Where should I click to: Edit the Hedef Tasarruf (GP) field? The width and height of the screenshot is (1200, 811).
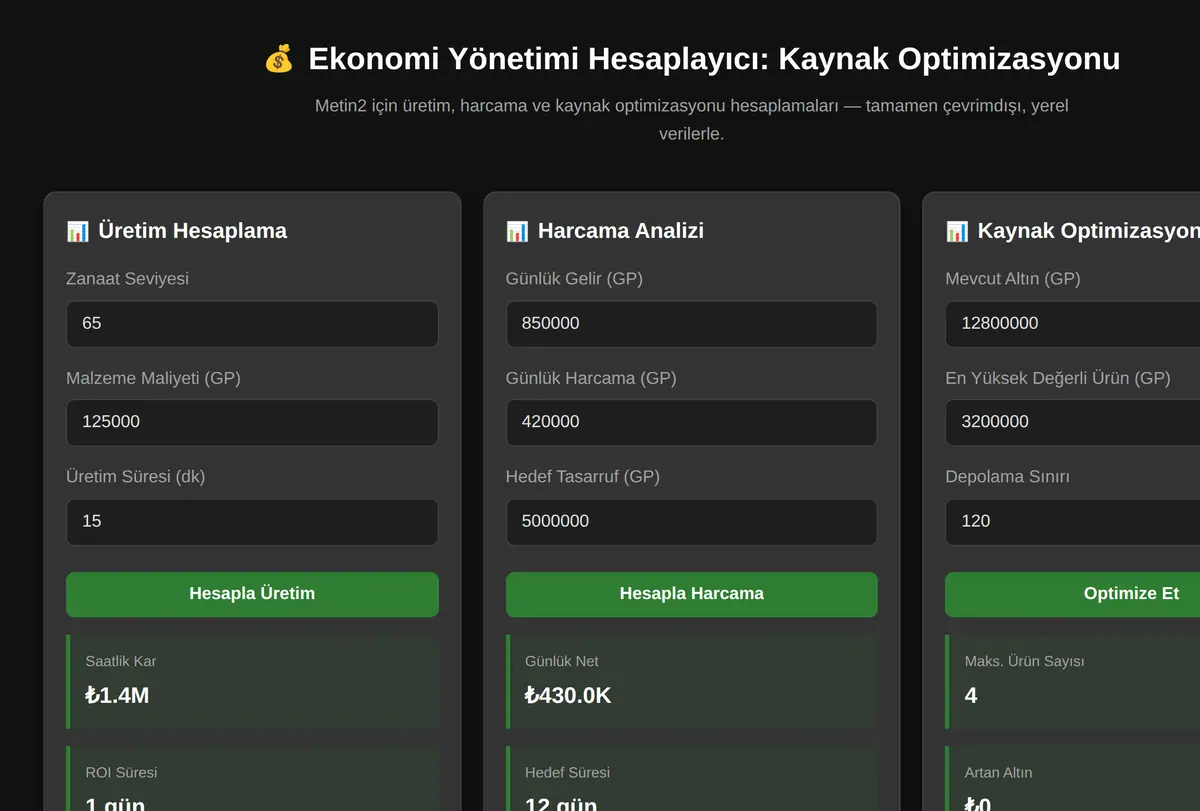click(691, 522)
